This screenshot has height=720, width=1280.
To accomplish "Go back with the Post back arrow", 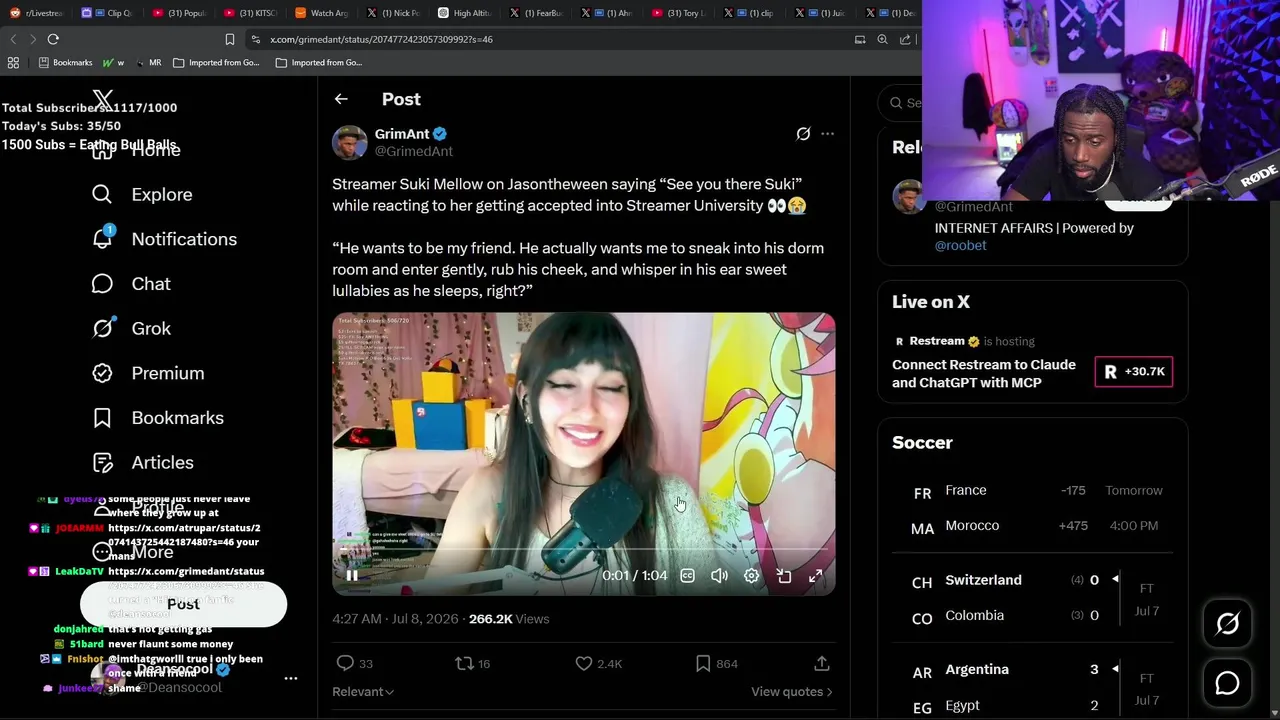I will coord(341,99).
